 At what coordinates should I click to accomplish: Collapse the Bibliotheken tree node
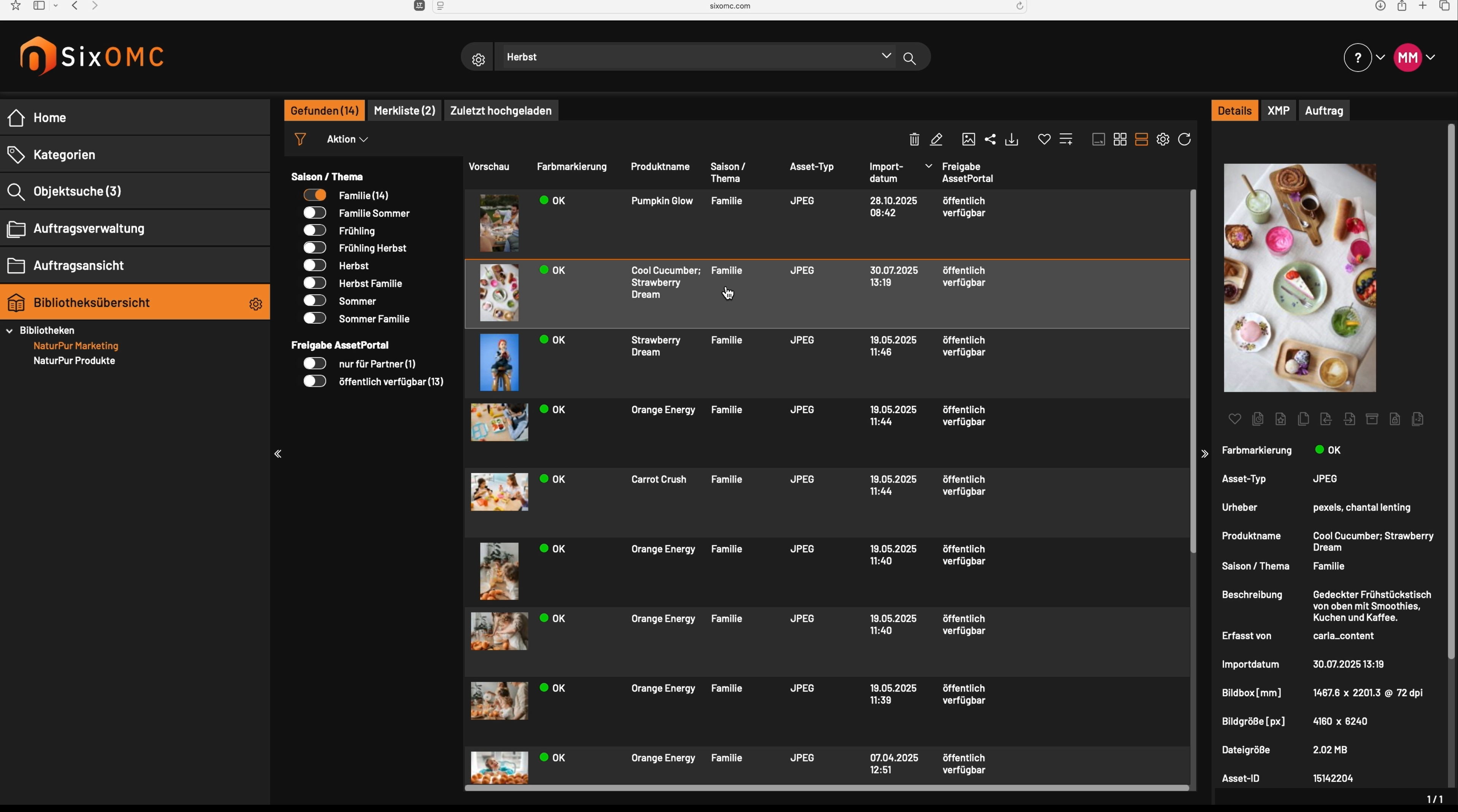pos(10,331)
